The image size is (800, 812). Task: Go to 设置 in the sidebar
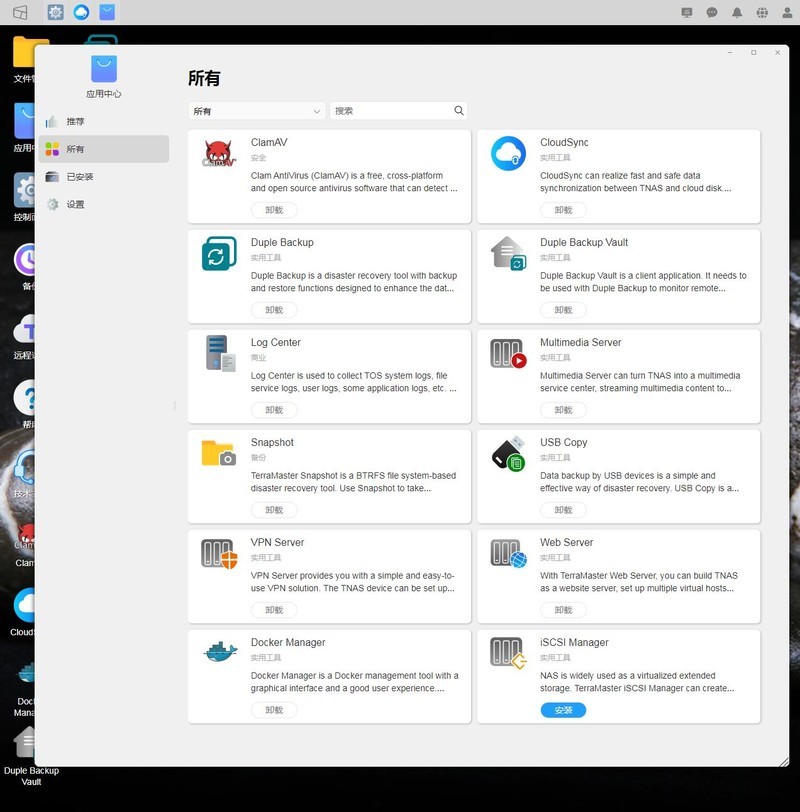76,205
